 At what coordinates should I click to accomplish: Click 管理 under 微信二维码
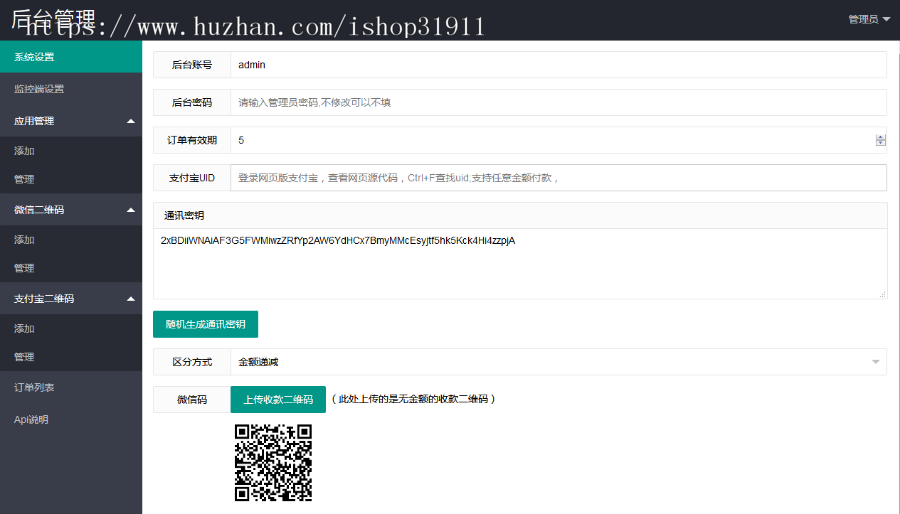pyautogui.click(x=71, y=268)
